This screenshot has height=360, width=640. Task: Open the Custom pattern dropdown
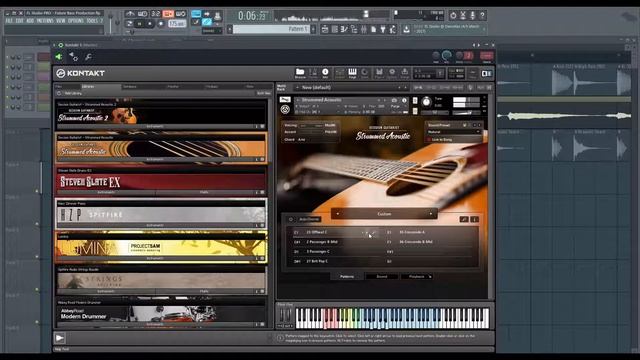pos(384,214)
